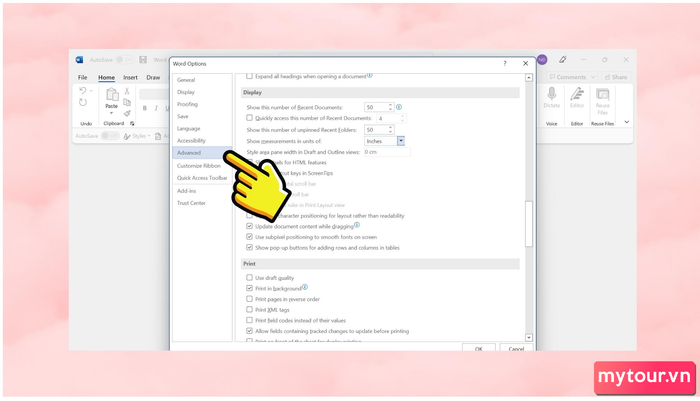700x401 pixels.
Task: Check Quickly access this number of Recent Documents
Action: pyautogui.click(x=250, y=118)
